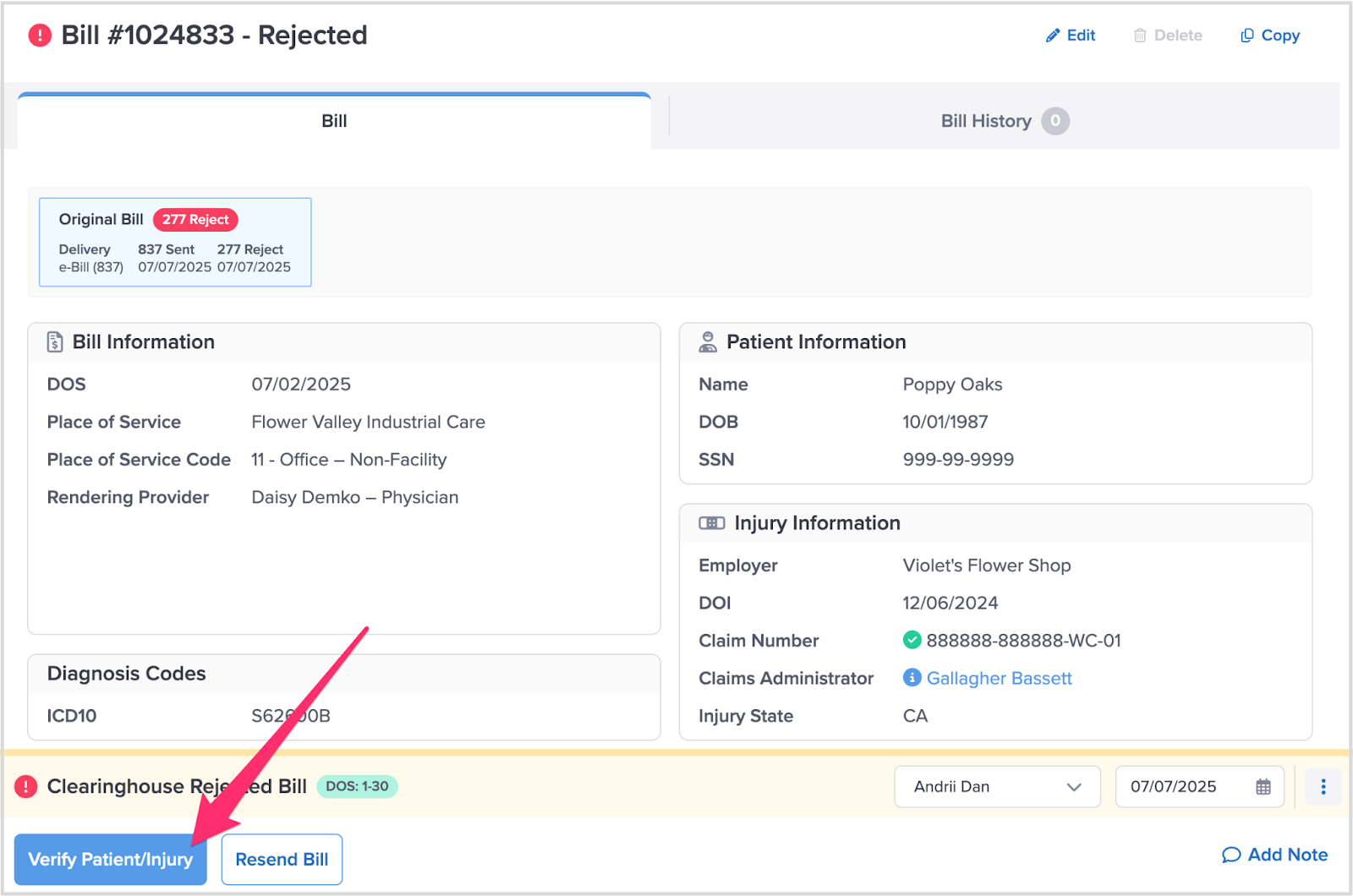Click the Add Note speech bubble icon
This screenshot has height=896, width=1353.
pyautogui.click(x=1231, y=855)
